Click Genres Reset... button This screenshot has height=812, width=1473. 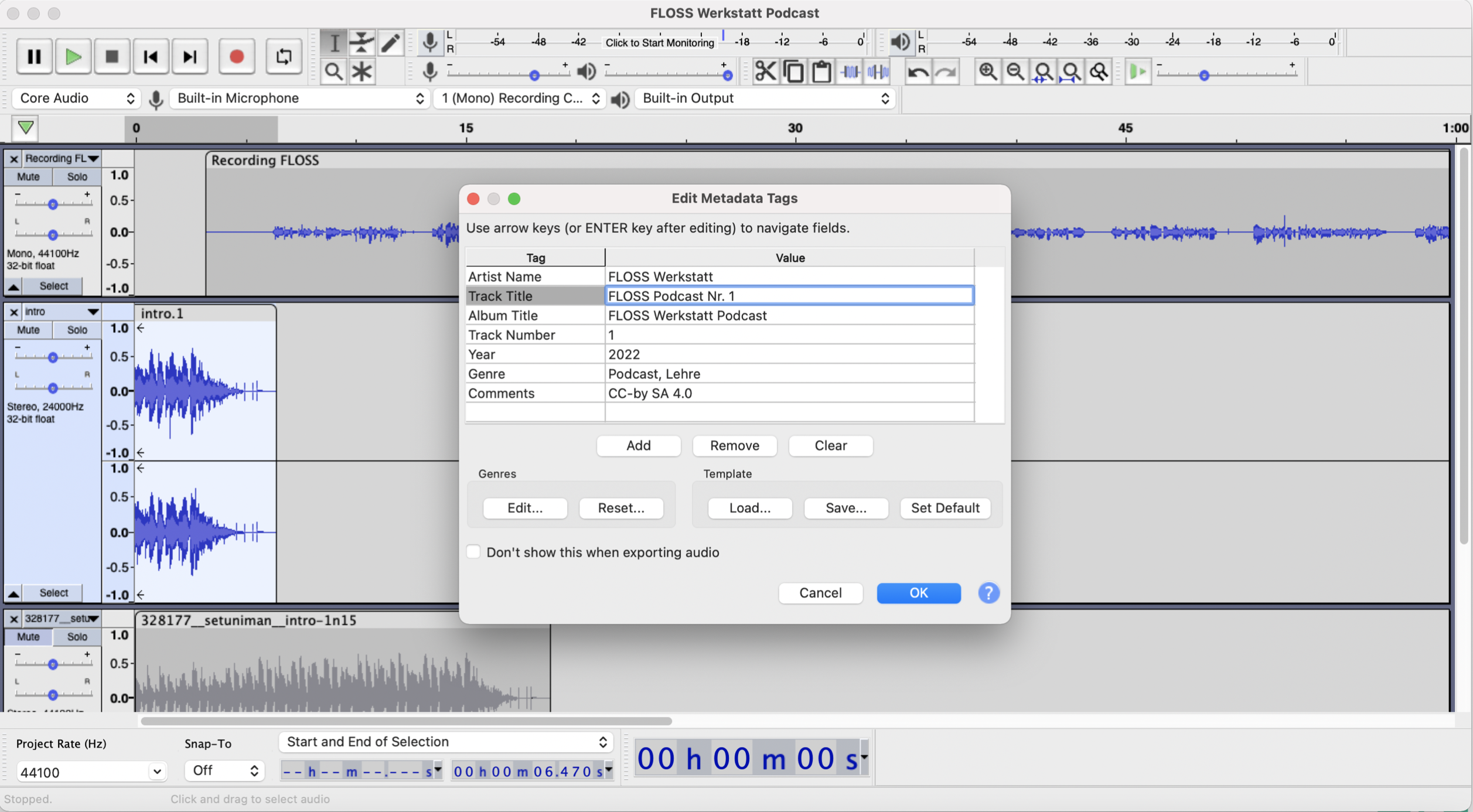click(621, 508)
